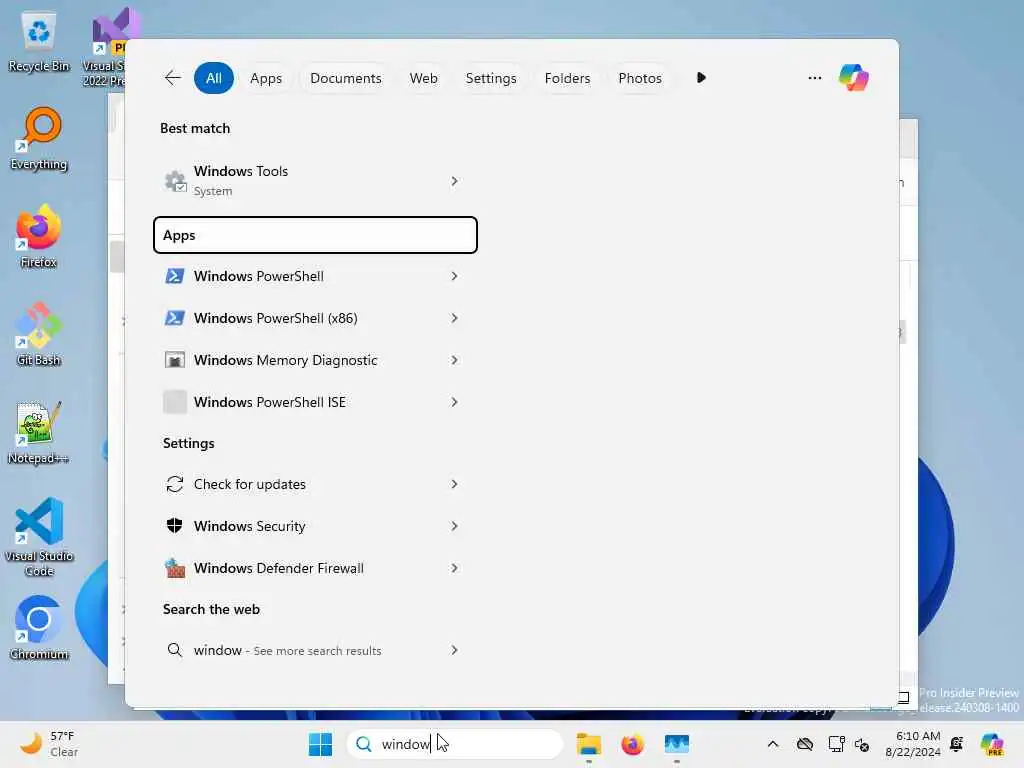The image size is (1024, 768).
Task: Switch to the Documents filter tab
Action: click(345, 78)
